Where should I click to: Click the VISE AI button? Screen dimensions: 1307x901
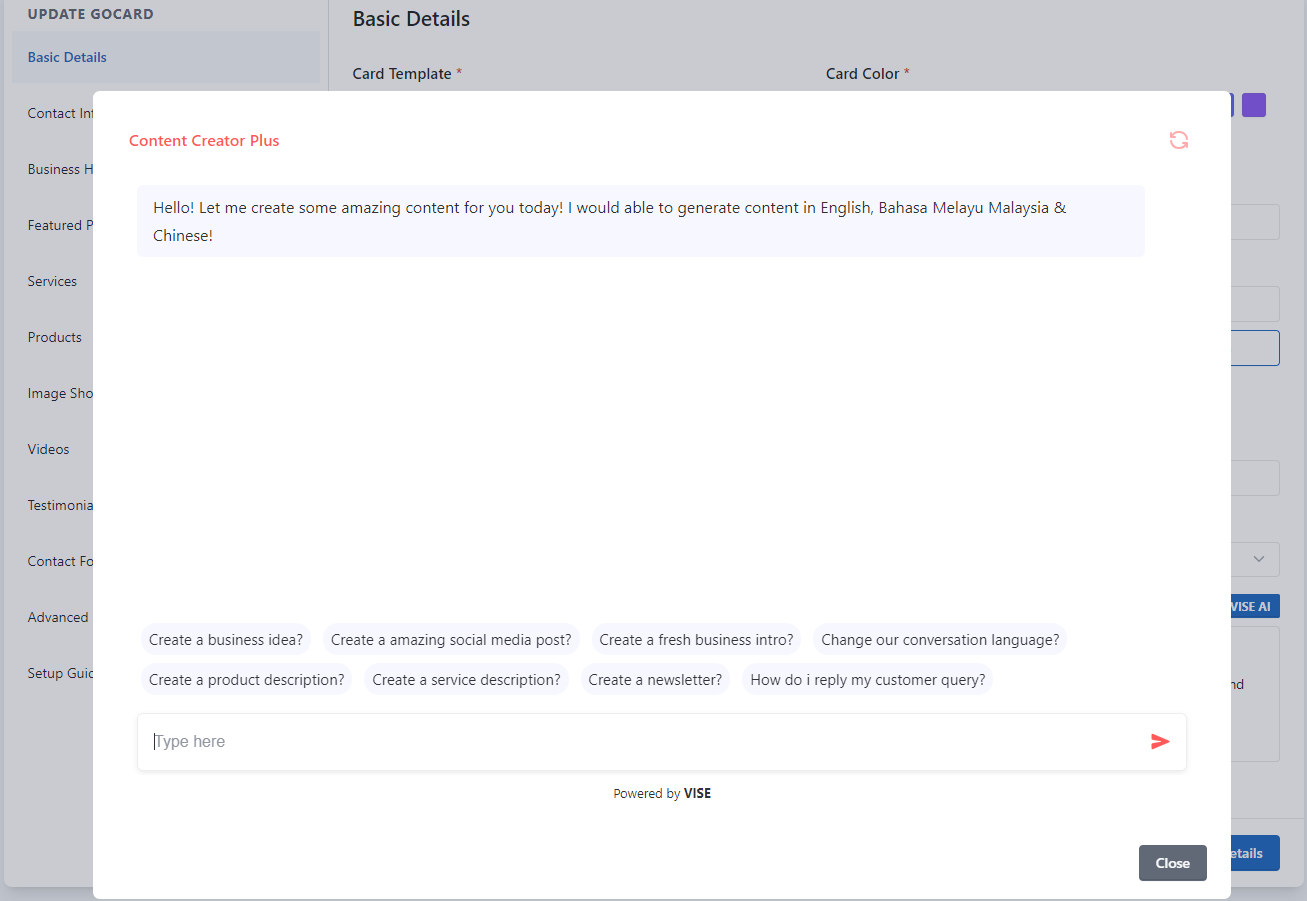[x=1254, y=606]
